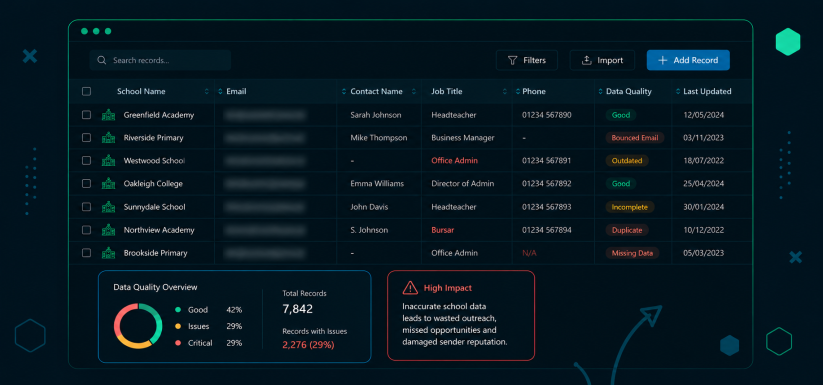Screen dimensions: 823x385
Task: Check the Oakleigh College row checkbox
Action: point(87,184)
